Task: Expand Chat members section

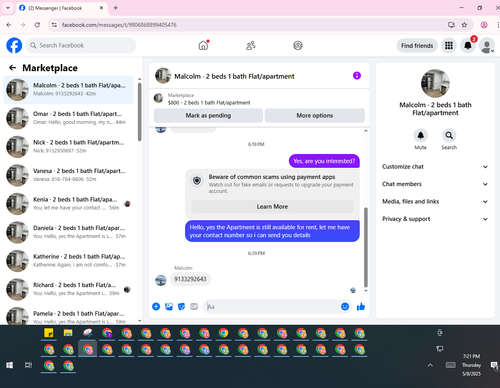Action: click(x=435, y=184)
